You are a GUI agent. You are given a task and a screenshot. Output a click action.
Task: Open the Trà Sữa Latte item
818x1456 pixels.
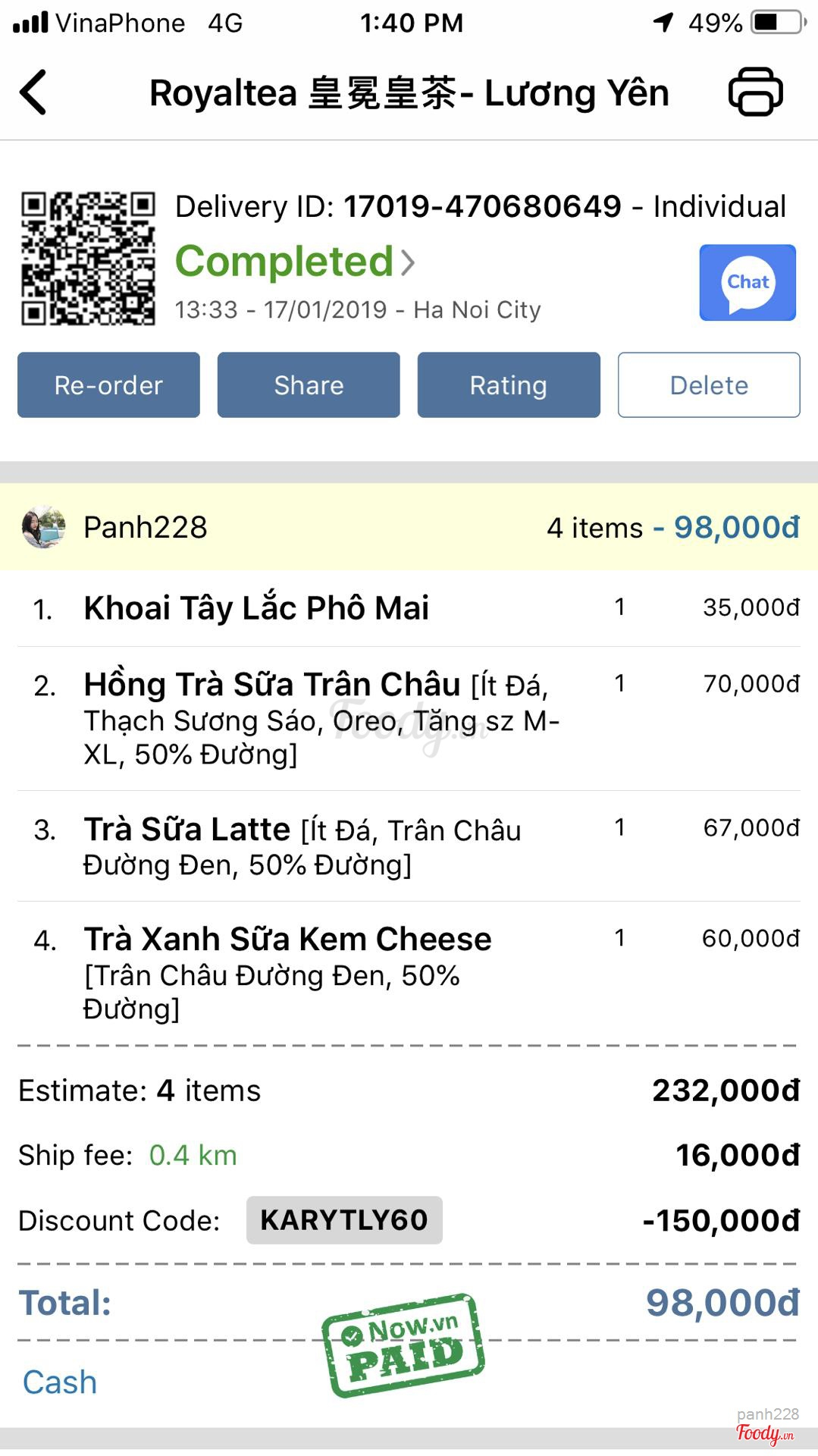(x=186, y=830)
